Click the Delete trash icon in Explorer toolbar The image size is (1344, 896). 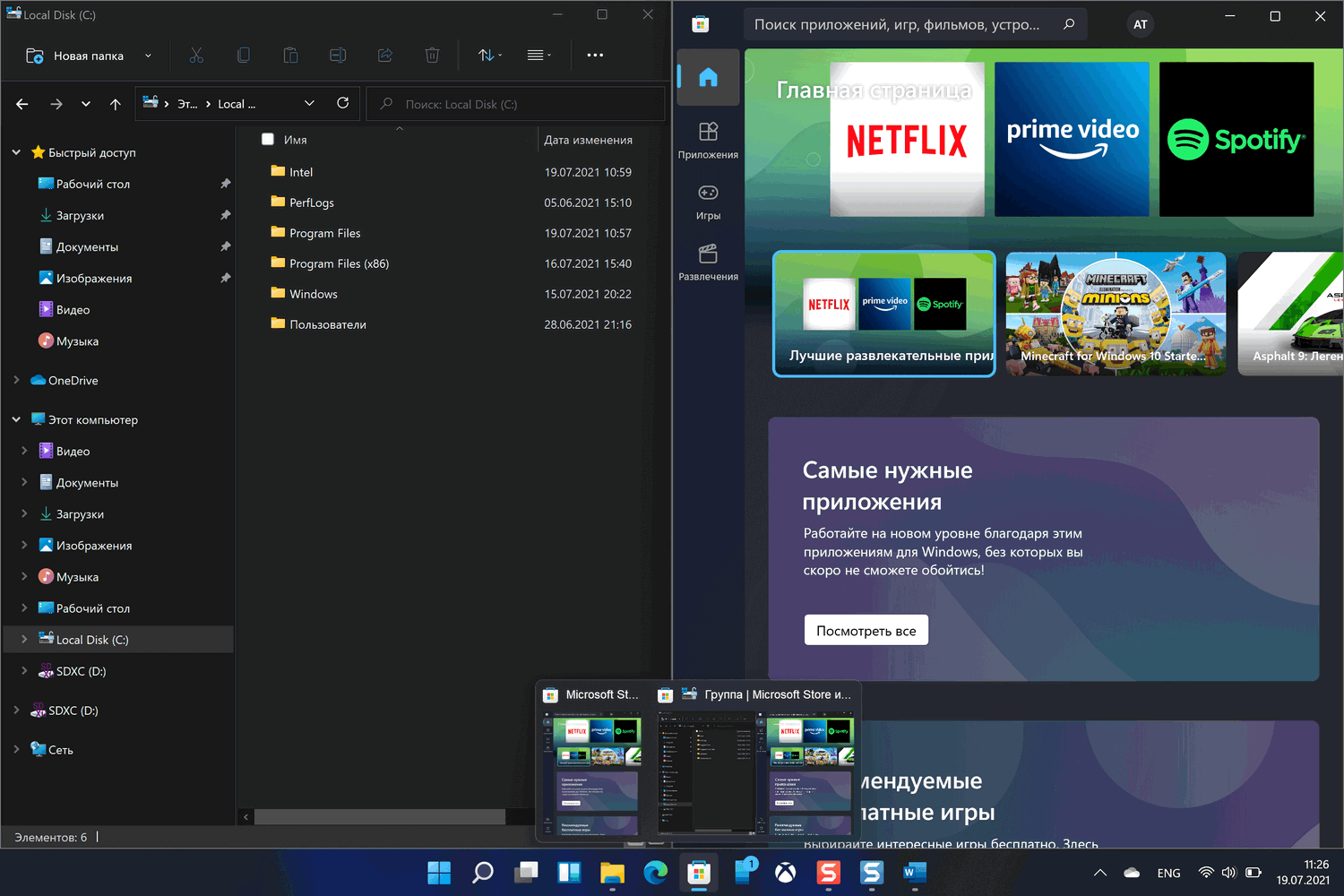coord(432,56)
